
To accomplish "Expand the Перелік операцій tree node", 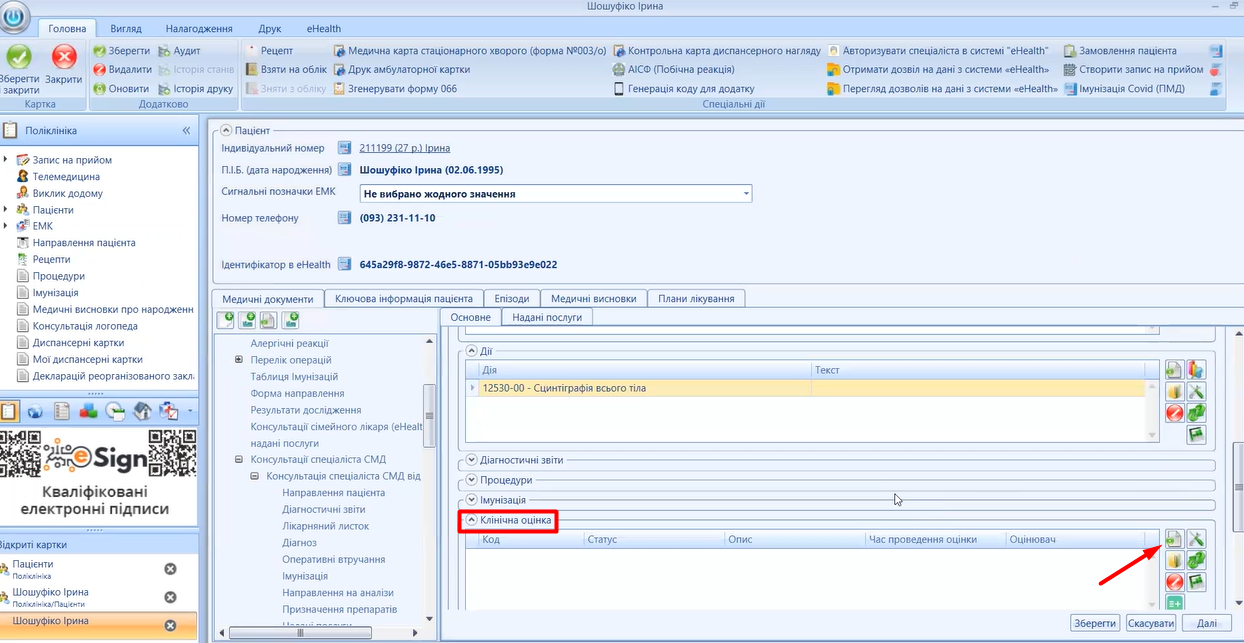I will click(x=239, y=360).
